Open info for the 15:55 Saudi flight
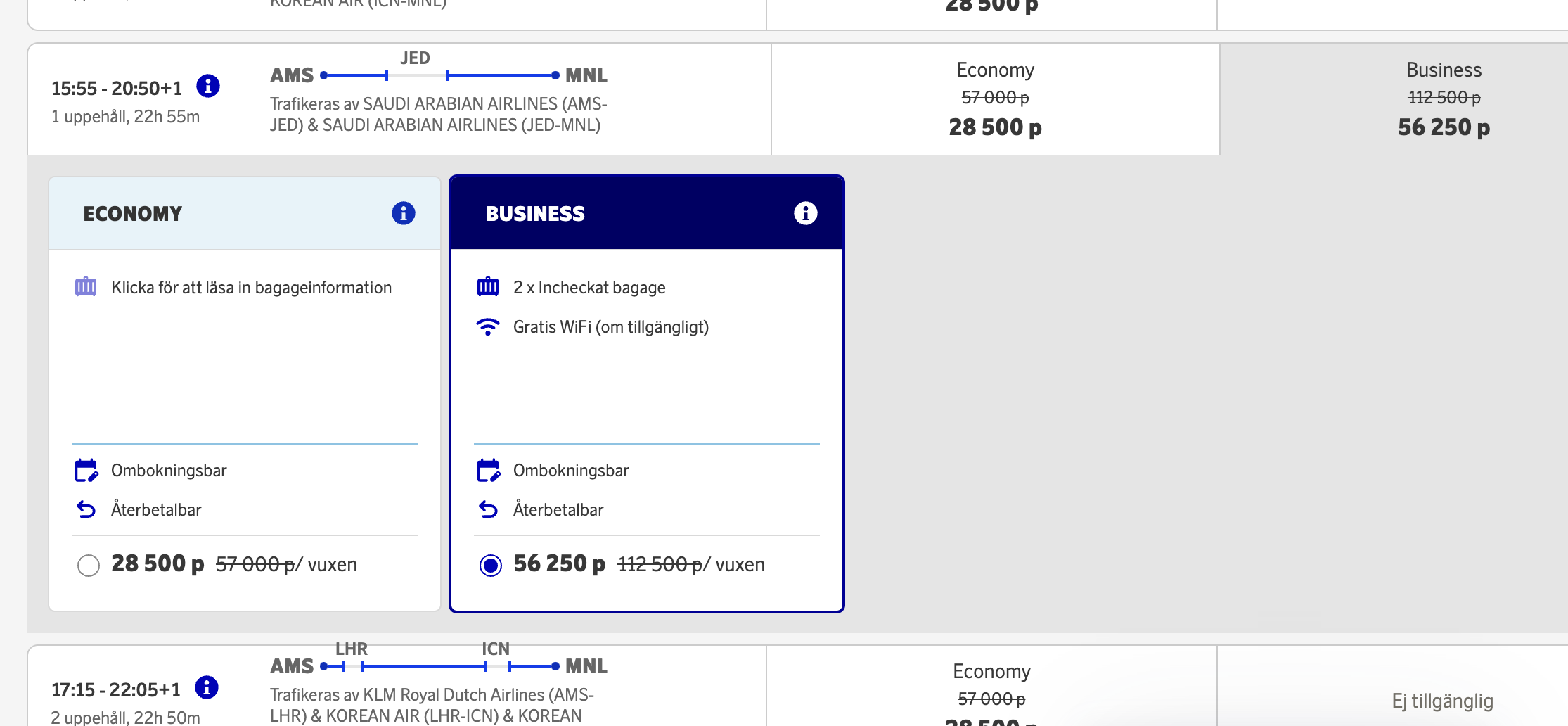1568x726 pixels. 208,86
